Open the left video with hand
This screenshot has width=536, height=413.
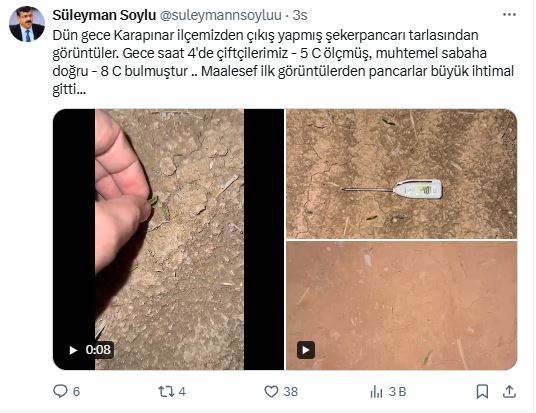168,239
